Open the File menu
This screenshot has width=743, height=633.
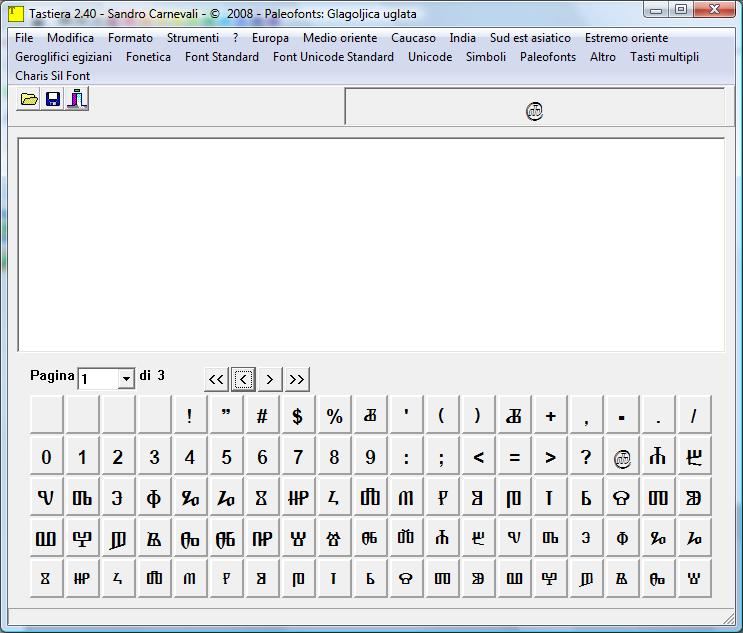[x=24, y=38]
